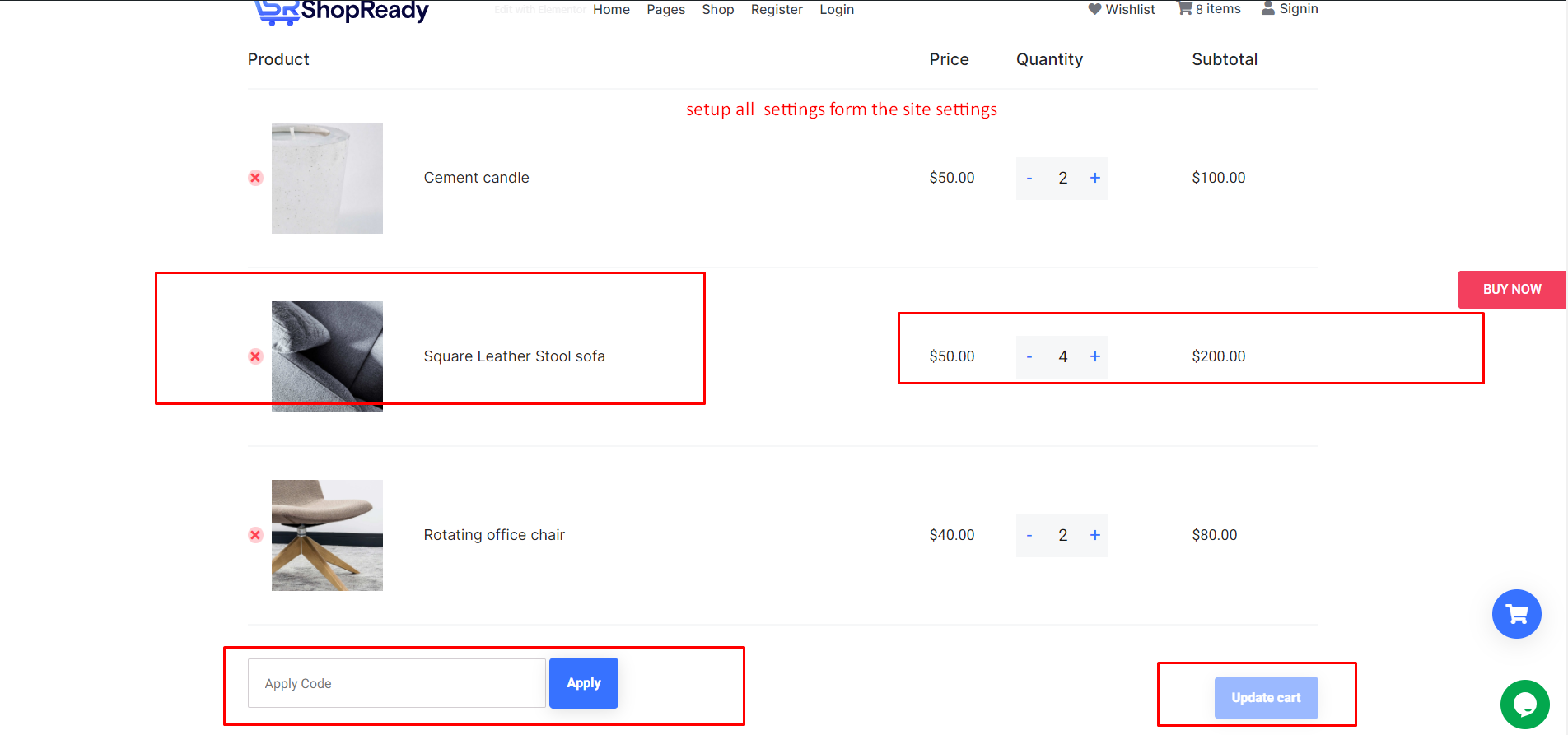Image resolution: width=1568 pixels, height=735 pixels.
Task: Click the Signin user icon link
Action: tap(1290, 9)
